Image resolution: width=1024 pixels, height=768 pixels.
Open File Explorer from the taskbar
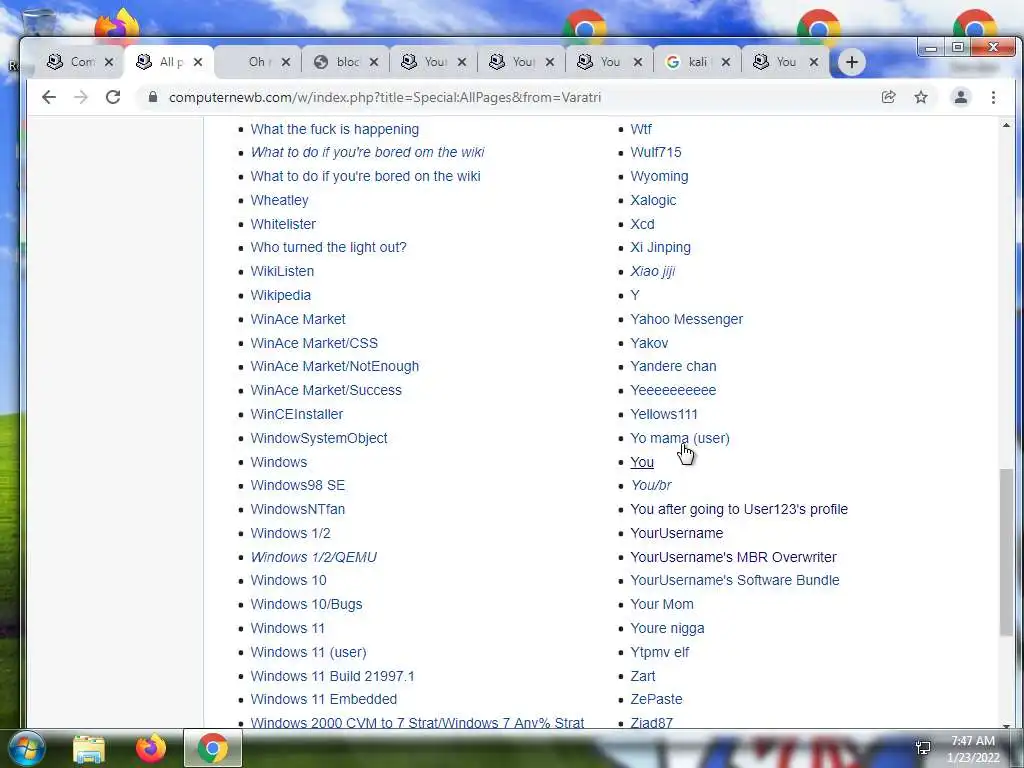click(x=89, y=748)
